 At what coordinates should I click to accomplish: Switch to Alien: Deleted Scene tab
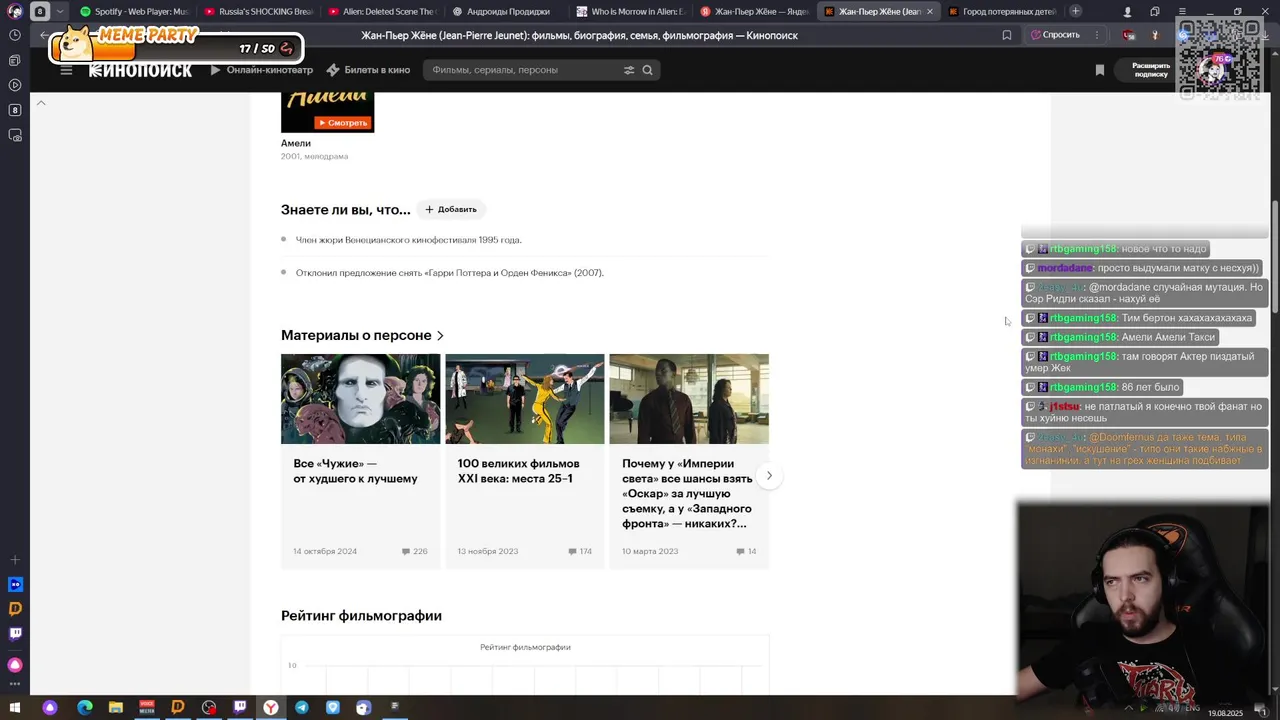tap(381, 11)
